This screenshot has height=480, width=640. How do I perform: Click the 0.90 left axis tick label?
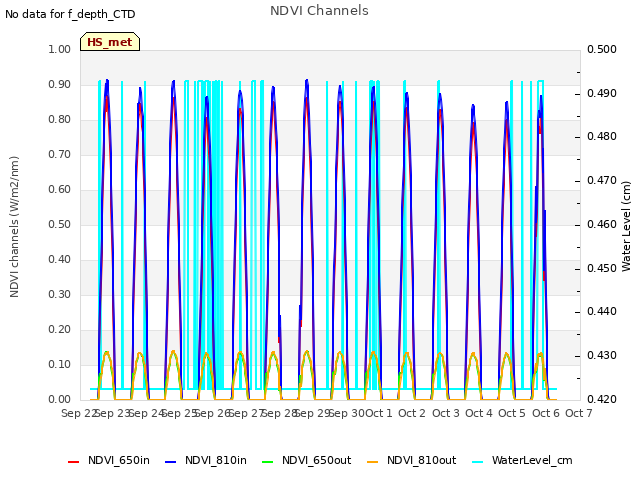[x=60, y=84]
